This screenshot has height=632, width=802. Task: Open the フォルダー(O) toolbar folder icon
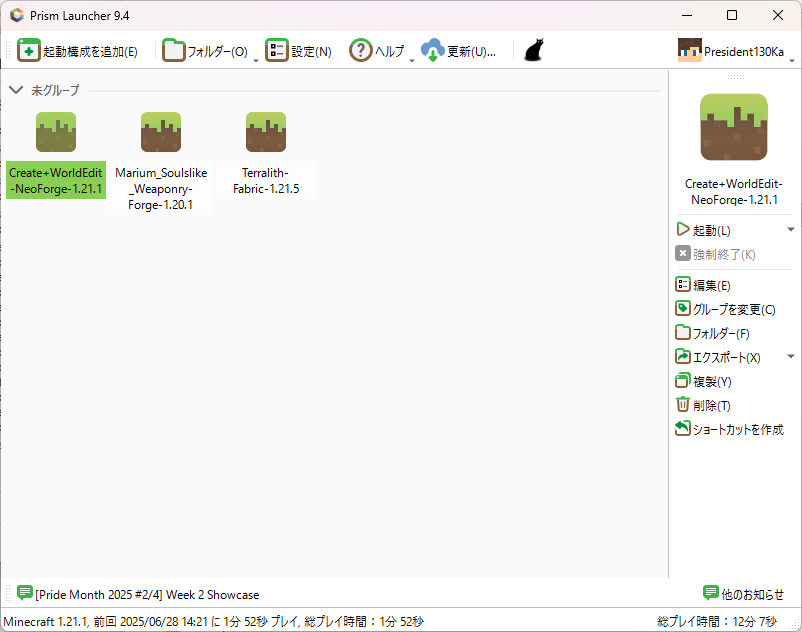click(x=173, y=51)
